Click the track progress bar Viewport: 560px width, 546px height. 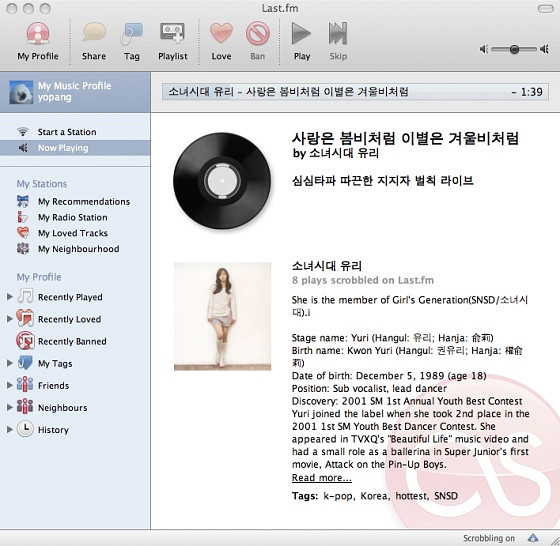(x=355, y=92)
